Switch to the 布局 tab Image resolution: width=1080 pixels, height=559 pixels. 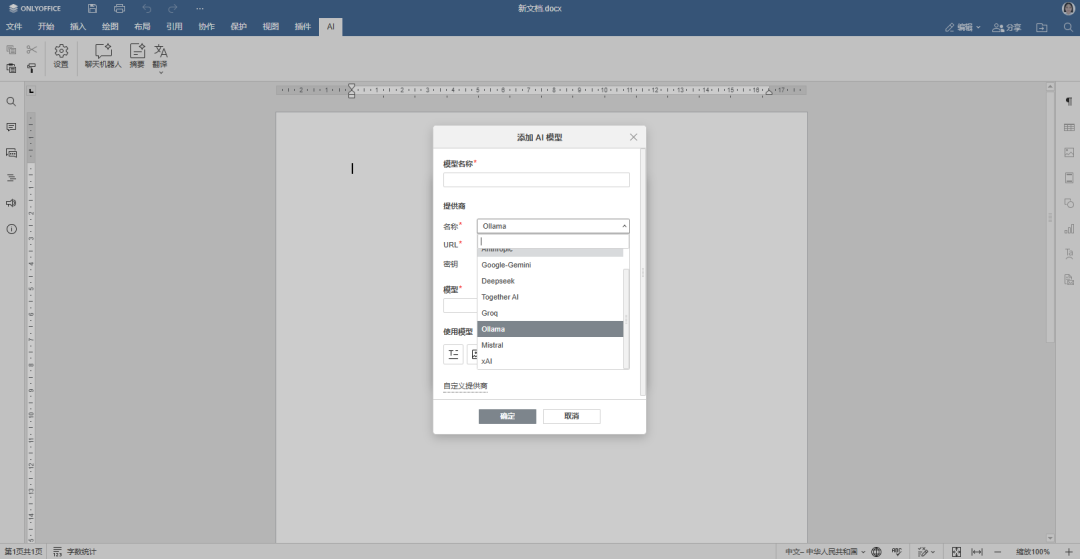tap(142, 27)
